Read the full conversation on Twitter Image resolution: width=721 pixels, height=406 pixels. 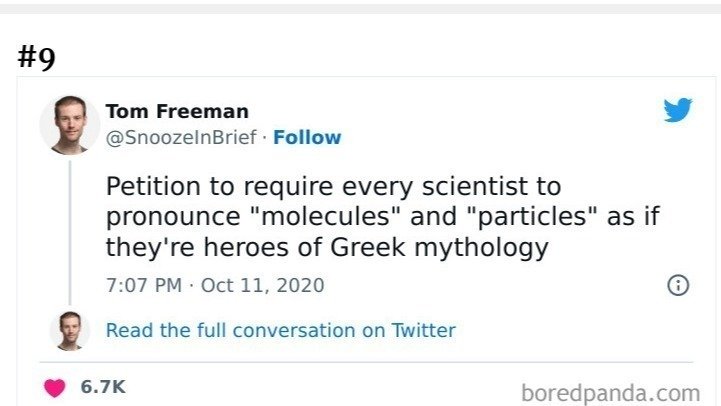[280, 330]
